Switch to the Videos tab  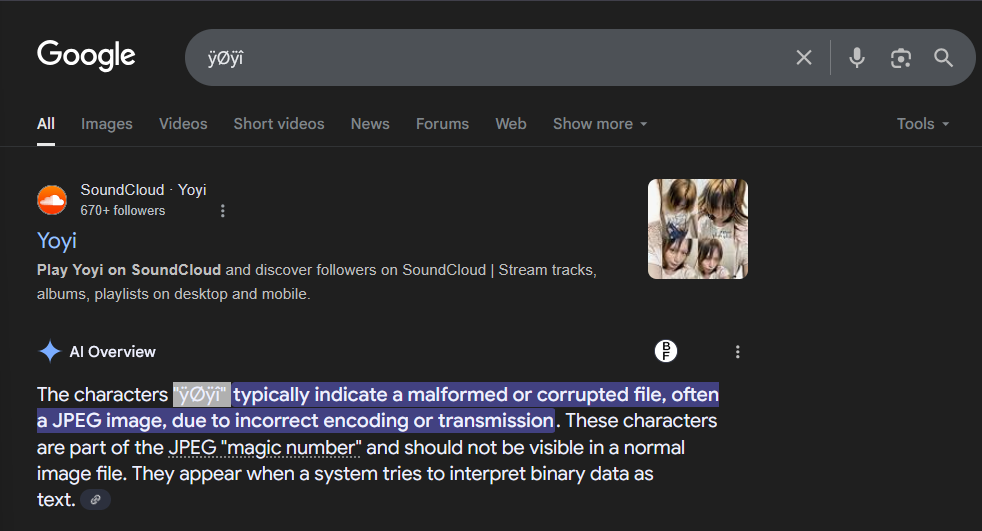(x=183, y=124)
